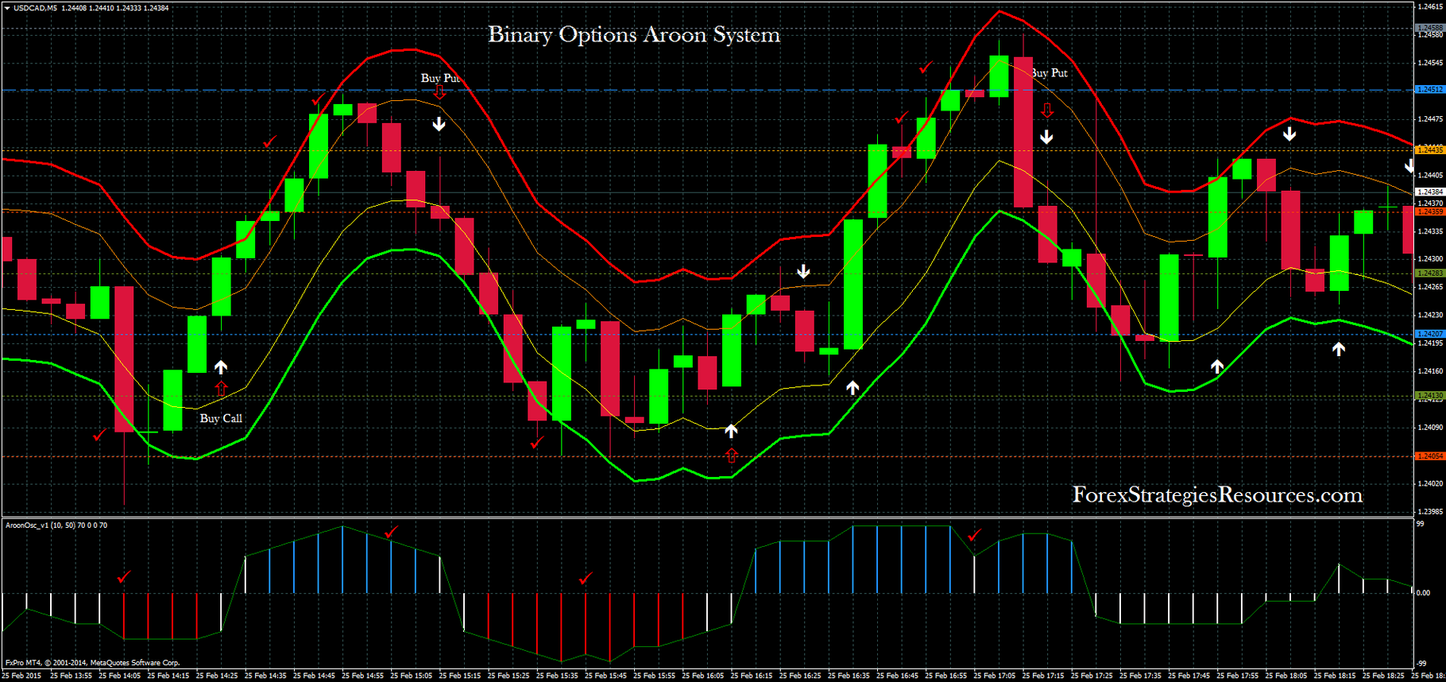This screenshot has height=682, width=1446.
Task: Click the 1.24335 price scale value
Action: (1431, 231)
